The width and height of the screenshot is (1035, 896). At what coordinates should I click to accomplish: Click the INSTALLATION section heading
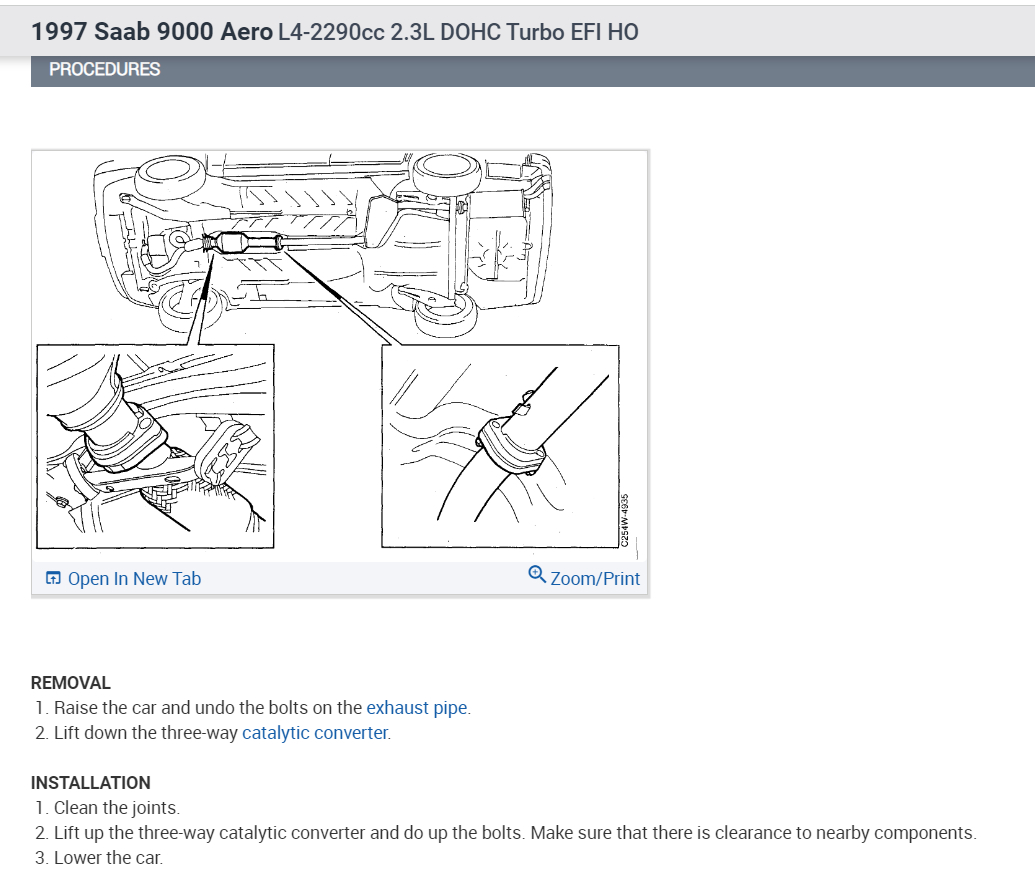point(91,783)
